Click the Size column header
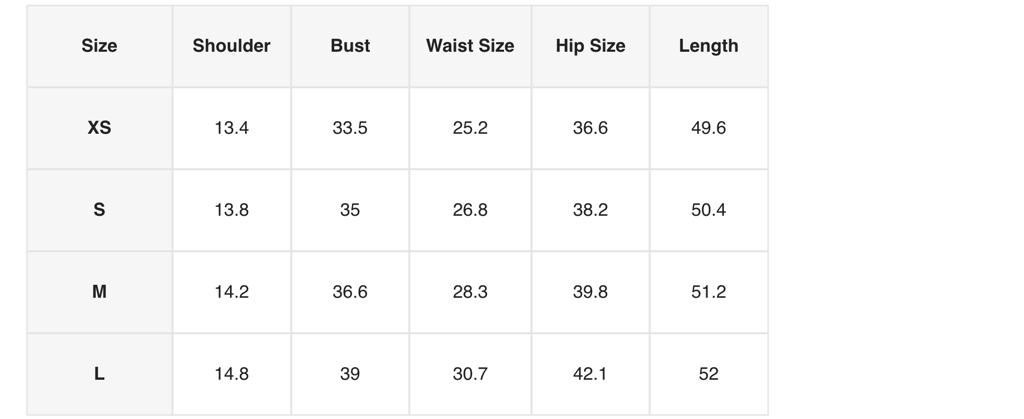Viewport: 1024px width, 419px height. click(x=99, y=46)
